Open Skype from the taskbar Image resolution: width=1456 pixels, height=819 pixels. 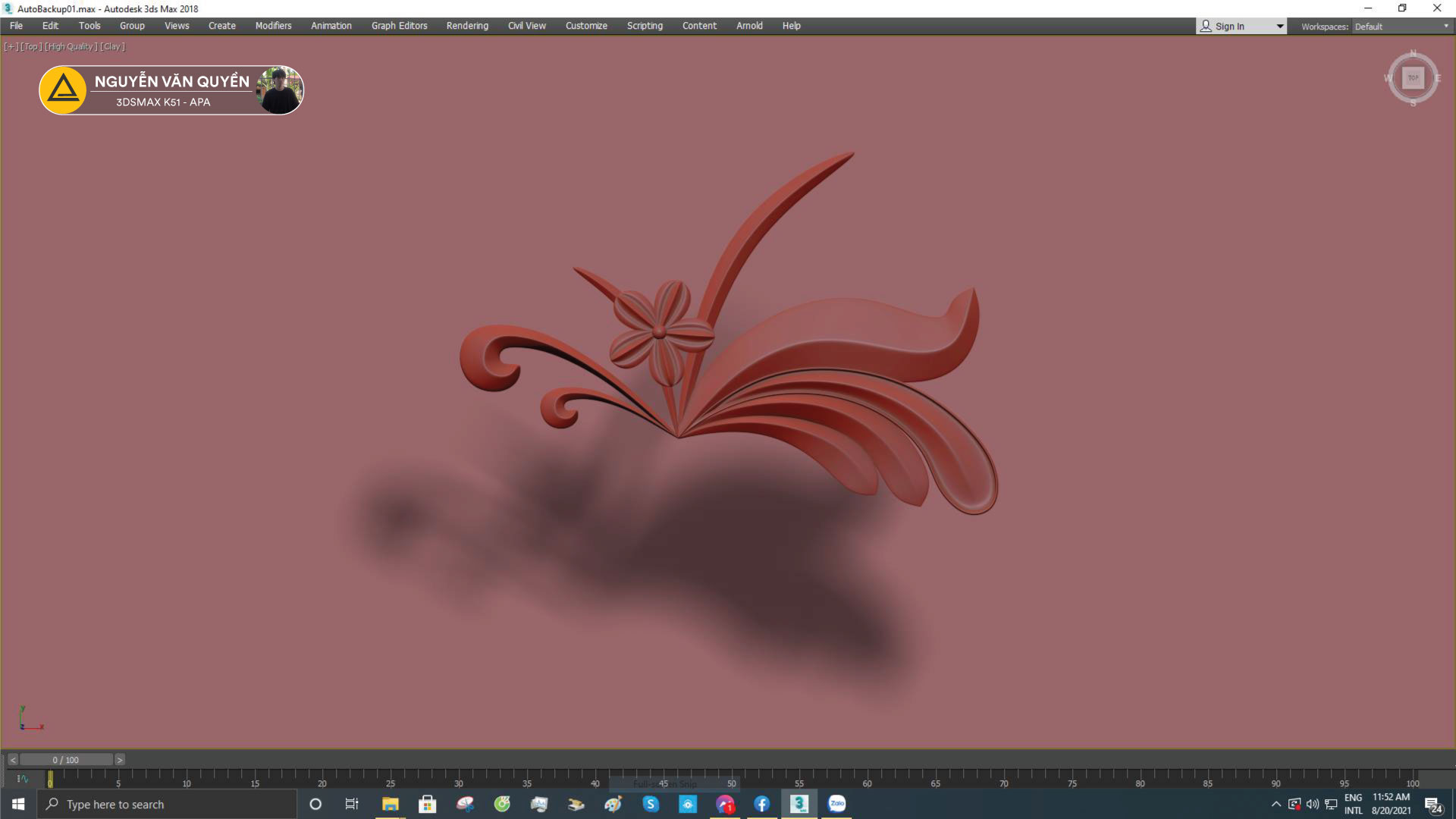coord(651,804)
